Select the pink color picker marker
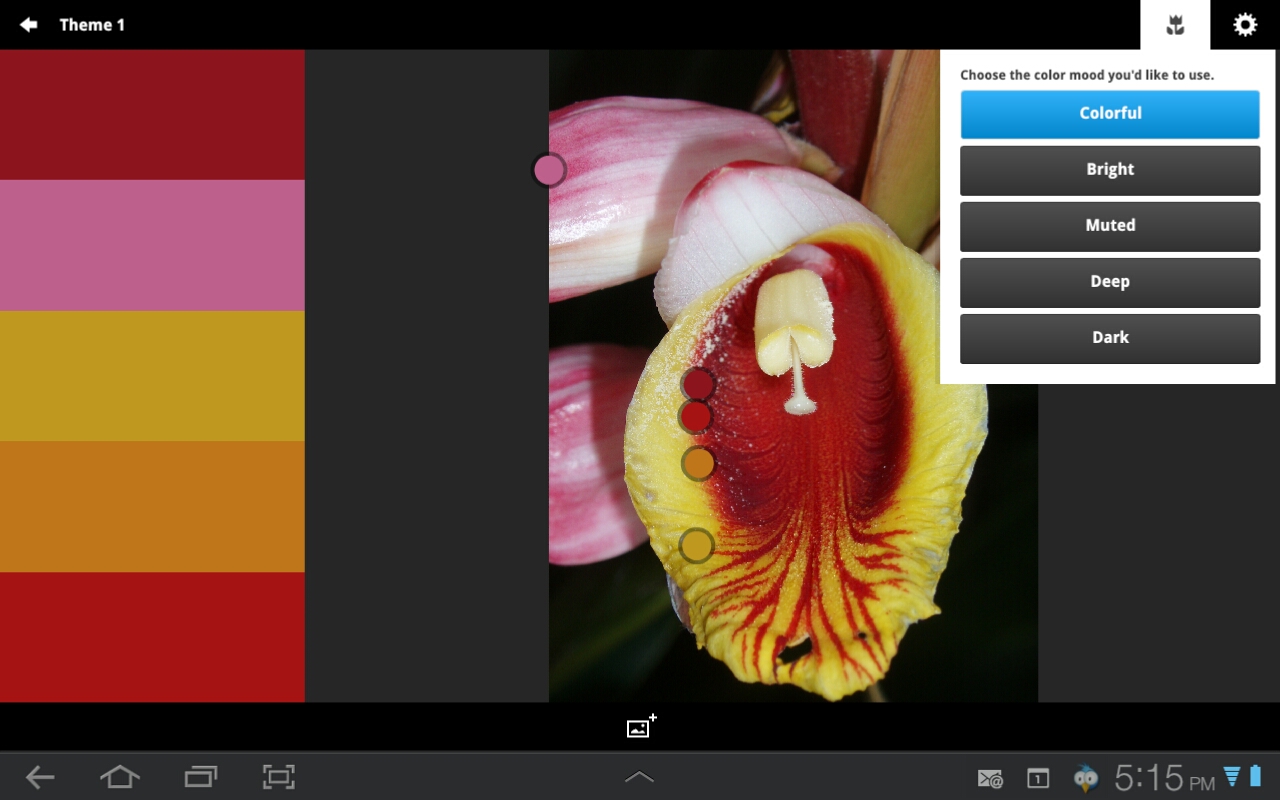This screenshot has width=1280, height=800. point(549,170)
